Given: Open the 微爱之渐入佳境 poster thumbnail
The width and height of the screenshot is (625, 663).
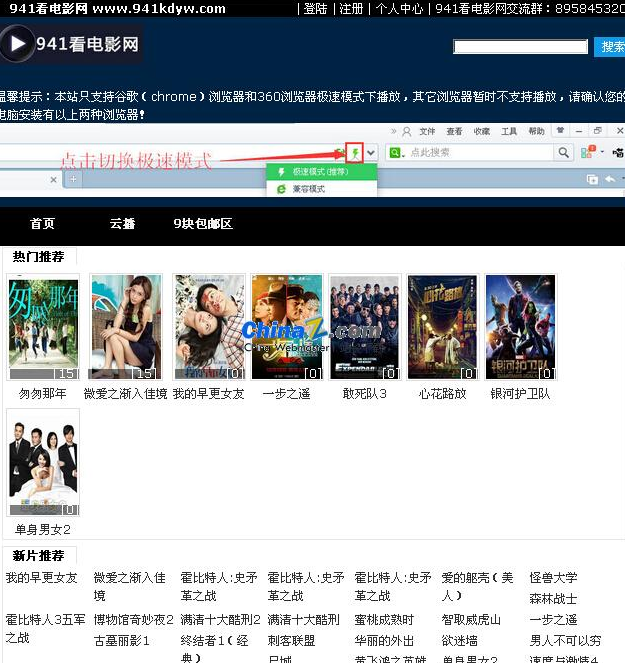Looking at the screenshot, I should click(x=126, y=327).
